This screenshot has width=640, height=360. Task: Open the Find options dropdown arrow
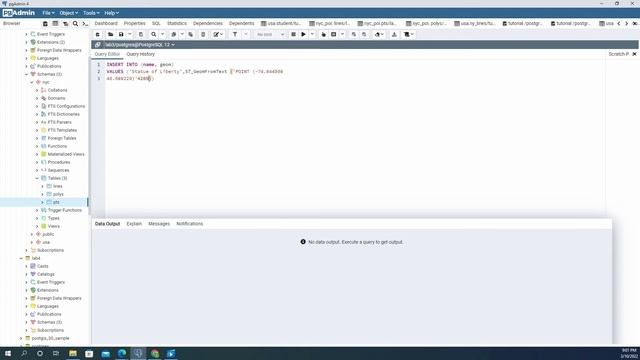pyautogui.click(x=162, y=35)
